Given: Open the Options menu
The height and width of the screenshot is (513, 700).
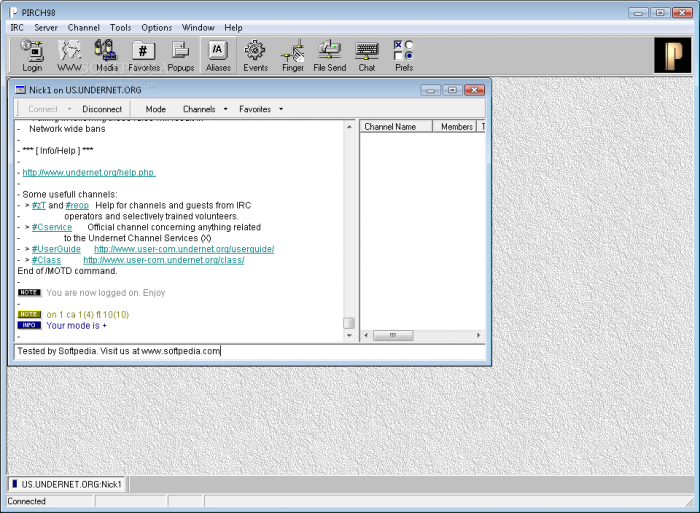Looking at the screenshot, I should (157, 28).
